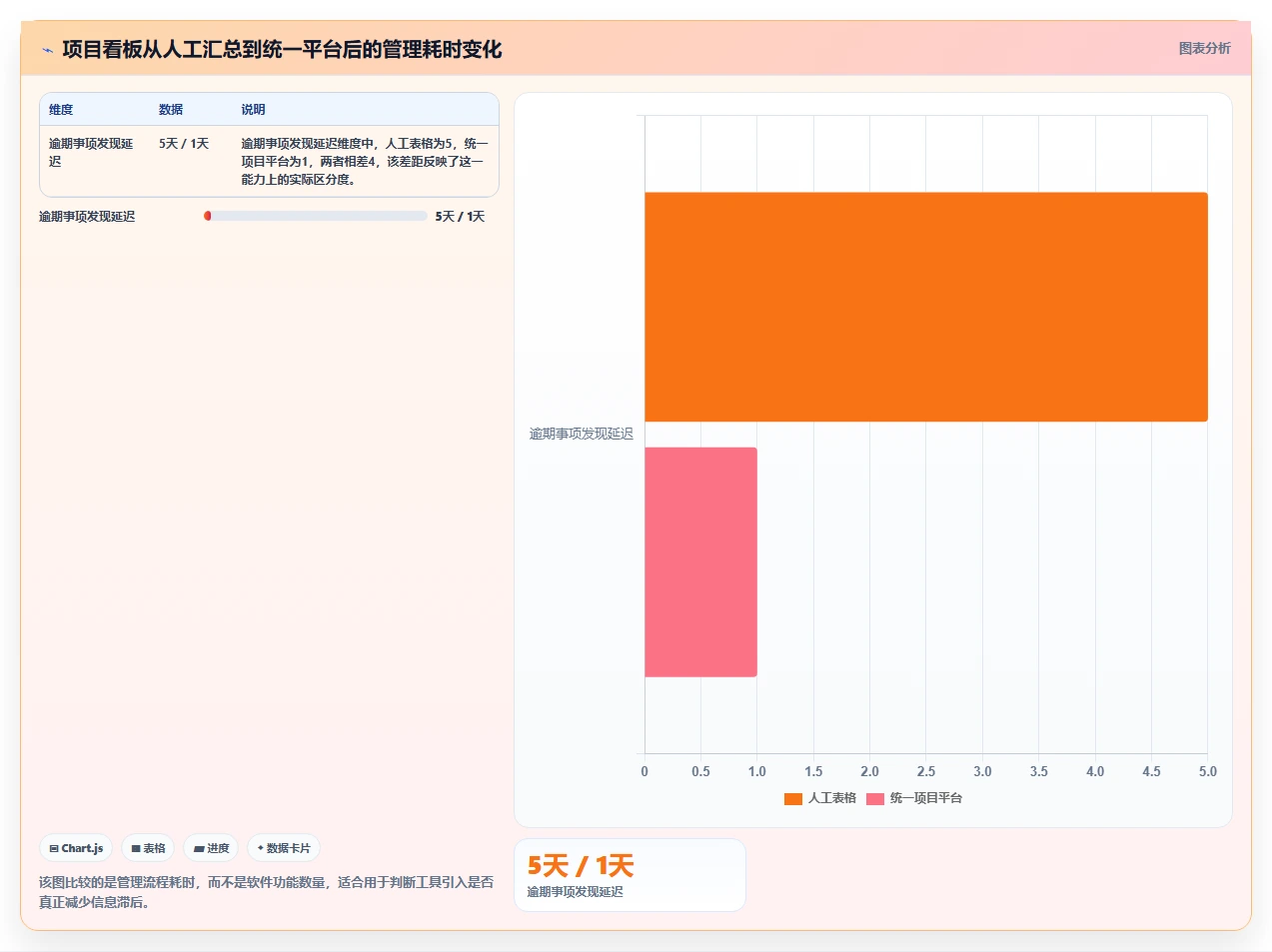The width and height of the screenshot is (1272, 952).
Task: Click the 5天 / 1天 table cell
Action: pos(184,144)
